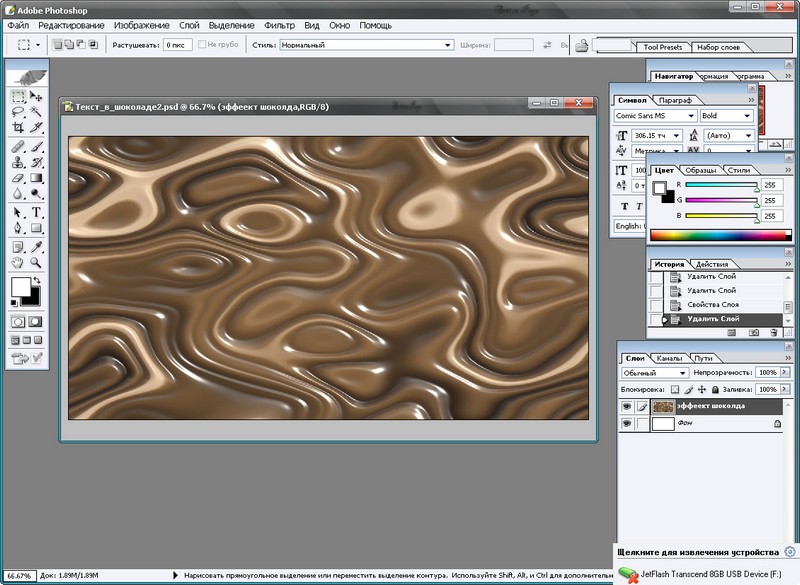Image resolution: width=800 pixels, height=585 pixels.
Task: Pick the Magic Wand tool
Action: (36, 112)
